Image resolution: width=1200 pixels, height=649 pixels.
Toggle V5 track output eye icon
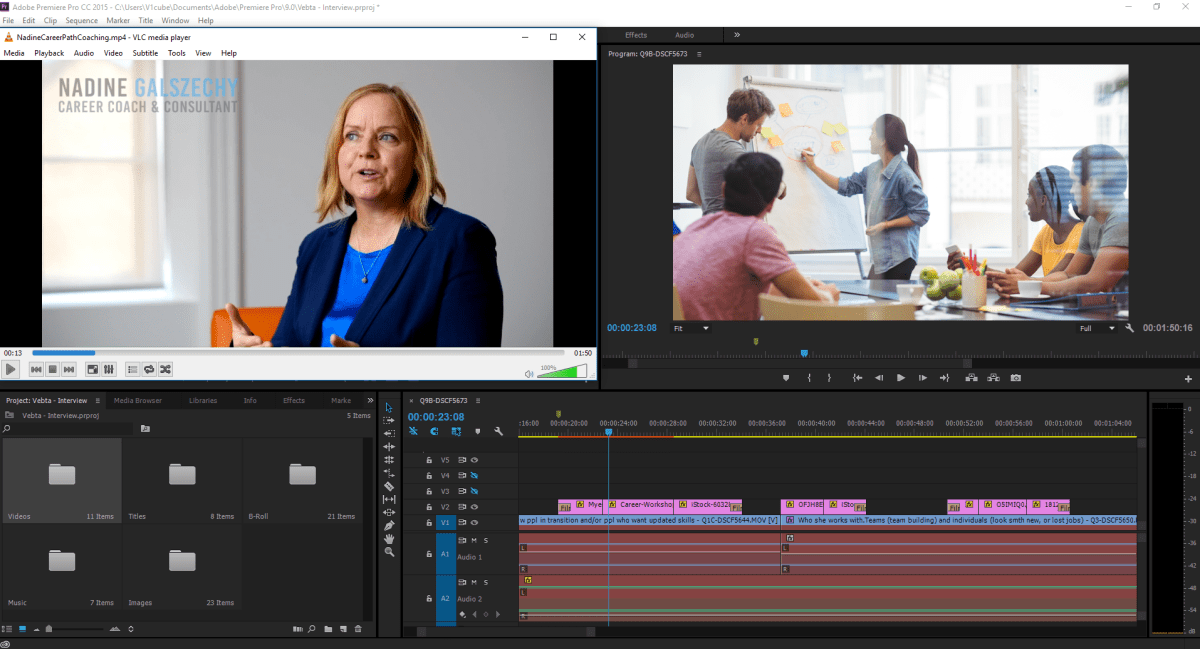pos(474,460)
